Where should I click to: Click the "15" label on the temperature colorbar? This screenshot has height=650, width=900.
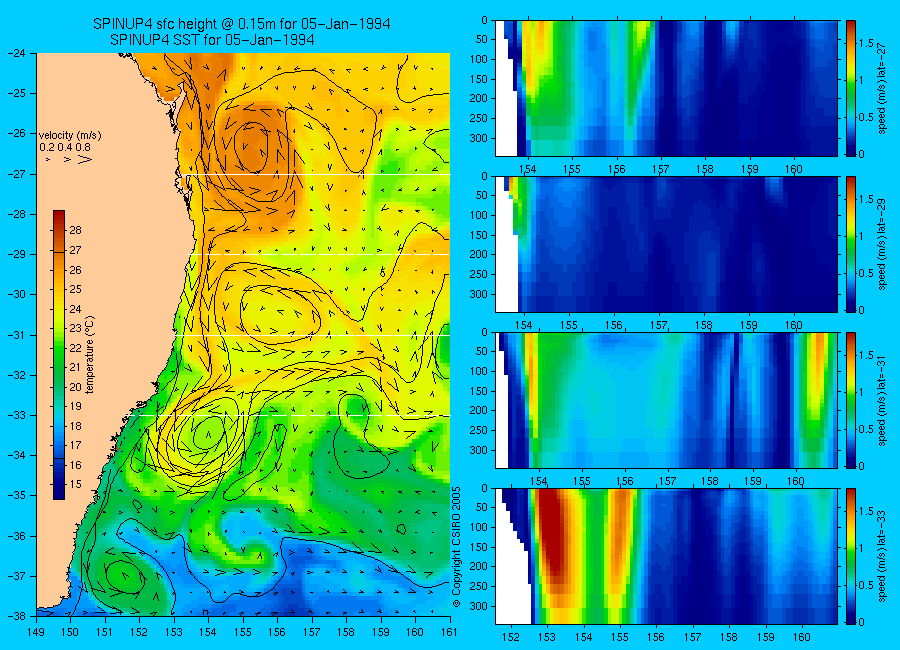coord(76,484)
